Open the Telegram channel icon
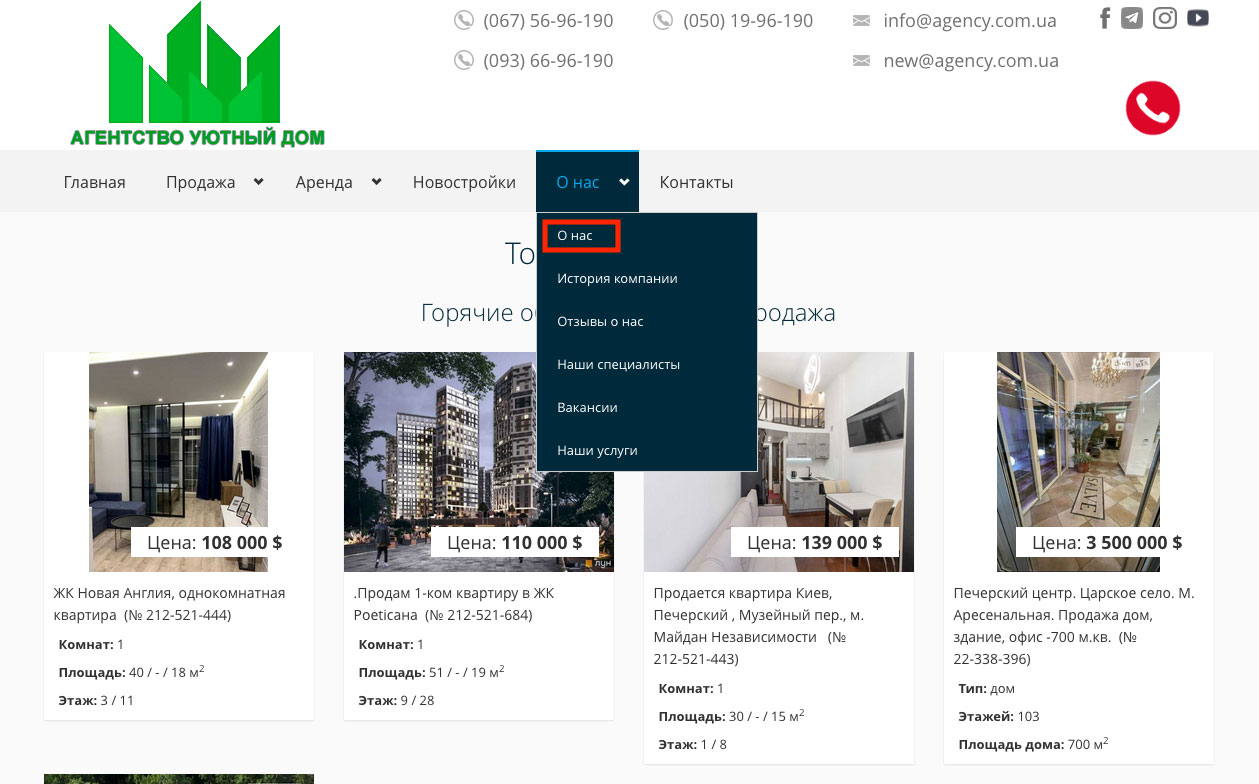 click(x=1132, y=19)
